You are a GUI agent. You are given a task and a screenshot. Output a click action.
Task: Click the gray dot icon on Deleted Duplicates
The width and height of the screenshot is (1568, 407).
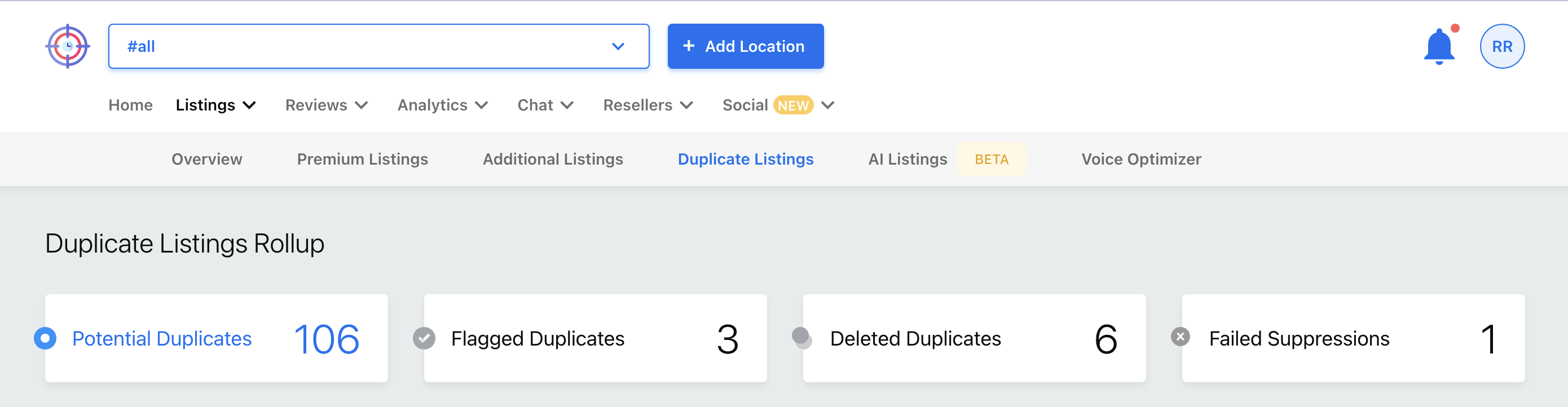click(x=801, y=337)
